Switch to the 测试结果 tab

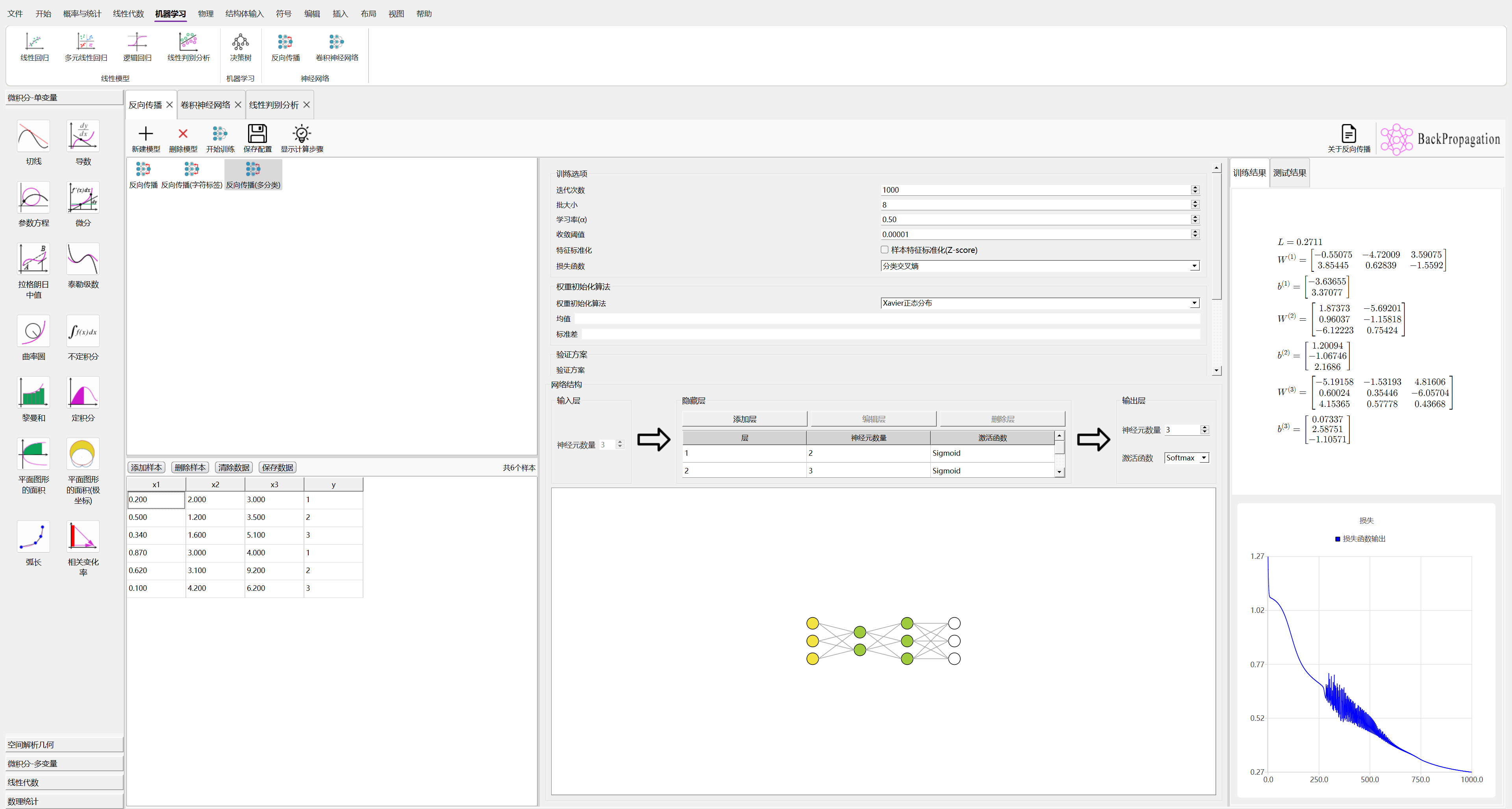click(x=1289, y=173)
